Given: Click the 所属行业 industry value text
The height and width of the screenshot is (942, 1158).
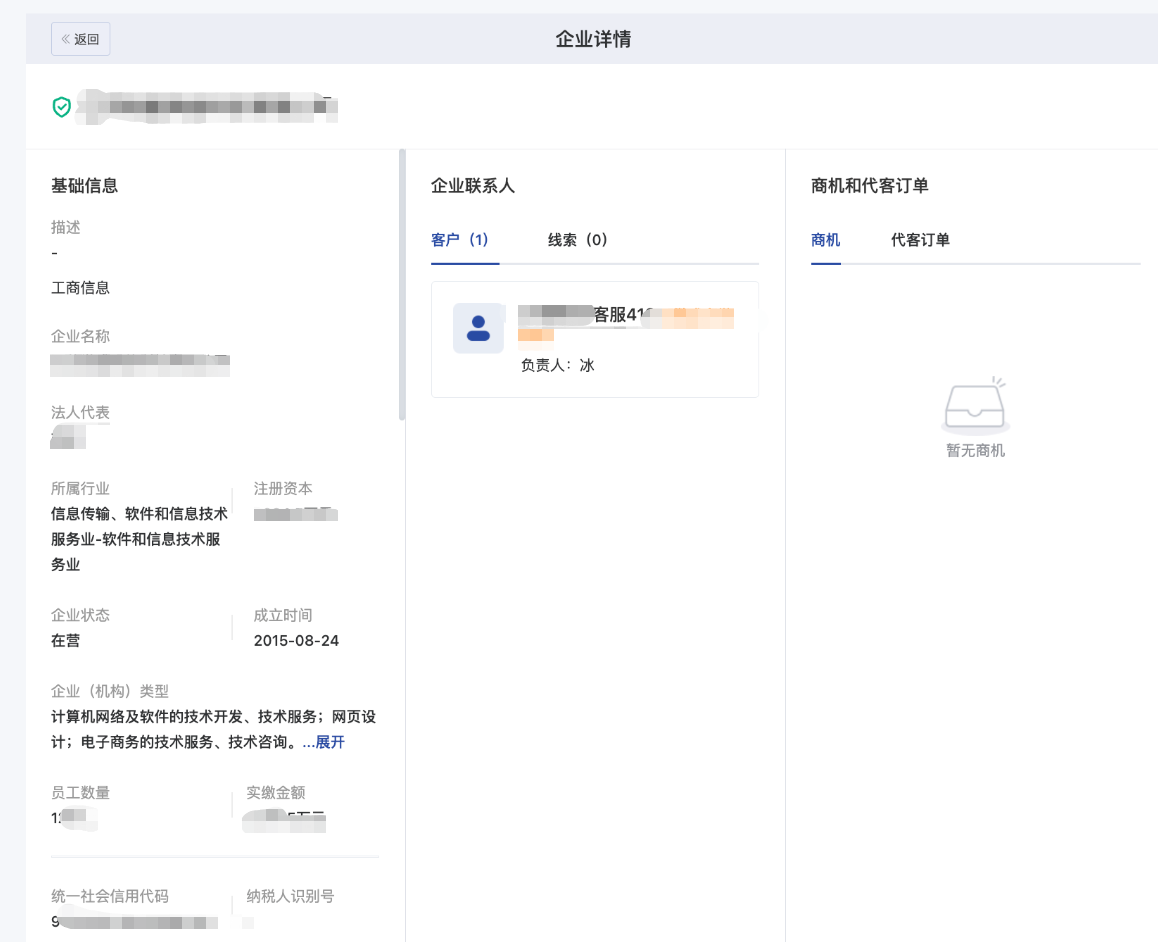Looking at the screenshot, I should (x=140, y=539).
